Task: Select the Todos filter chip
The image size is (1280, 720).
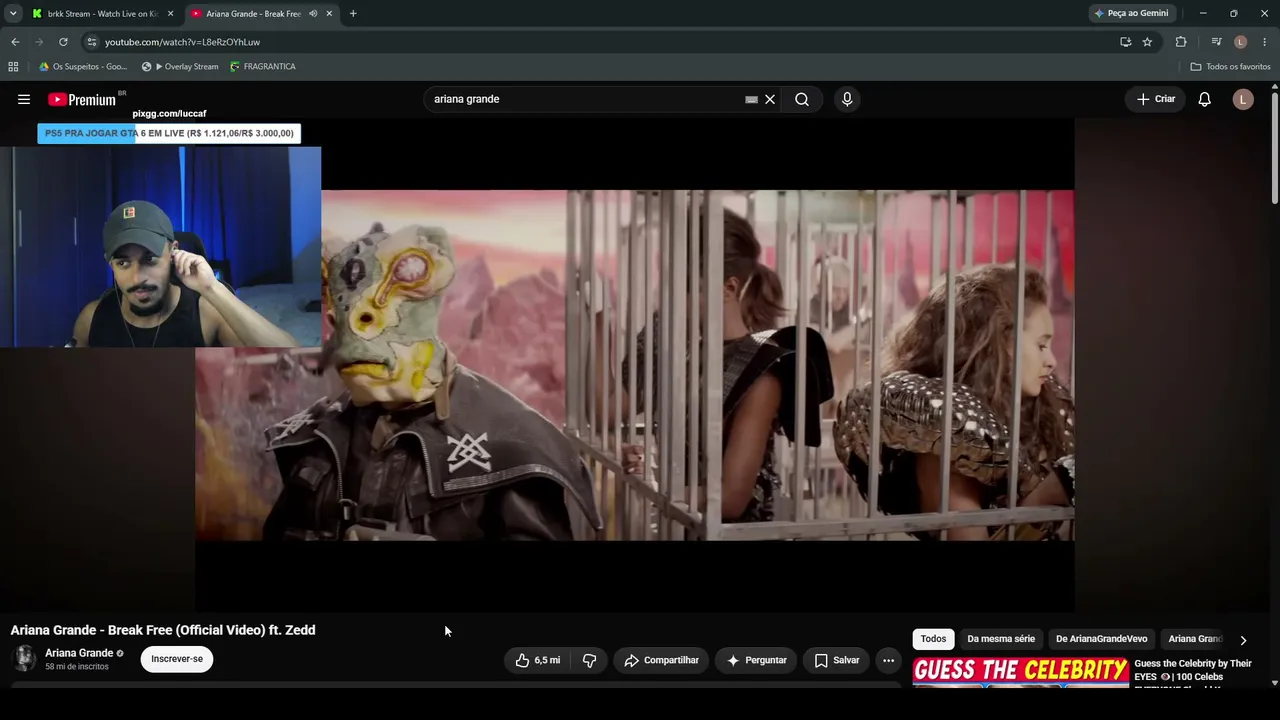Action: click(x=933, y=639)
